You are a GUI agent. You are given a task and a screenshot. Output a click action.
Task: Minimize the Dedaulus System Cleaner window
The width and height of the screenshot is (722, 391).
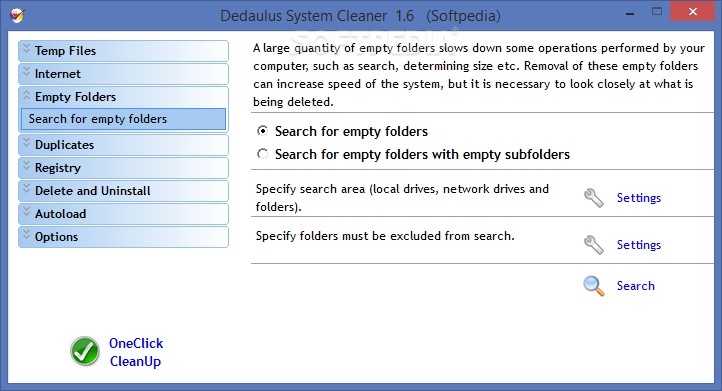[x=630, y=14]
